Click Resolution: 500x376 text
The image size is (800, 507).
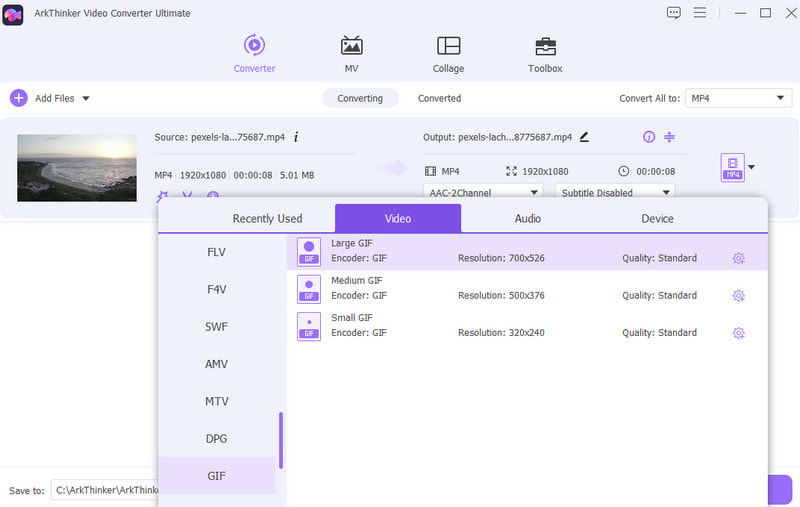click(501, 295)
